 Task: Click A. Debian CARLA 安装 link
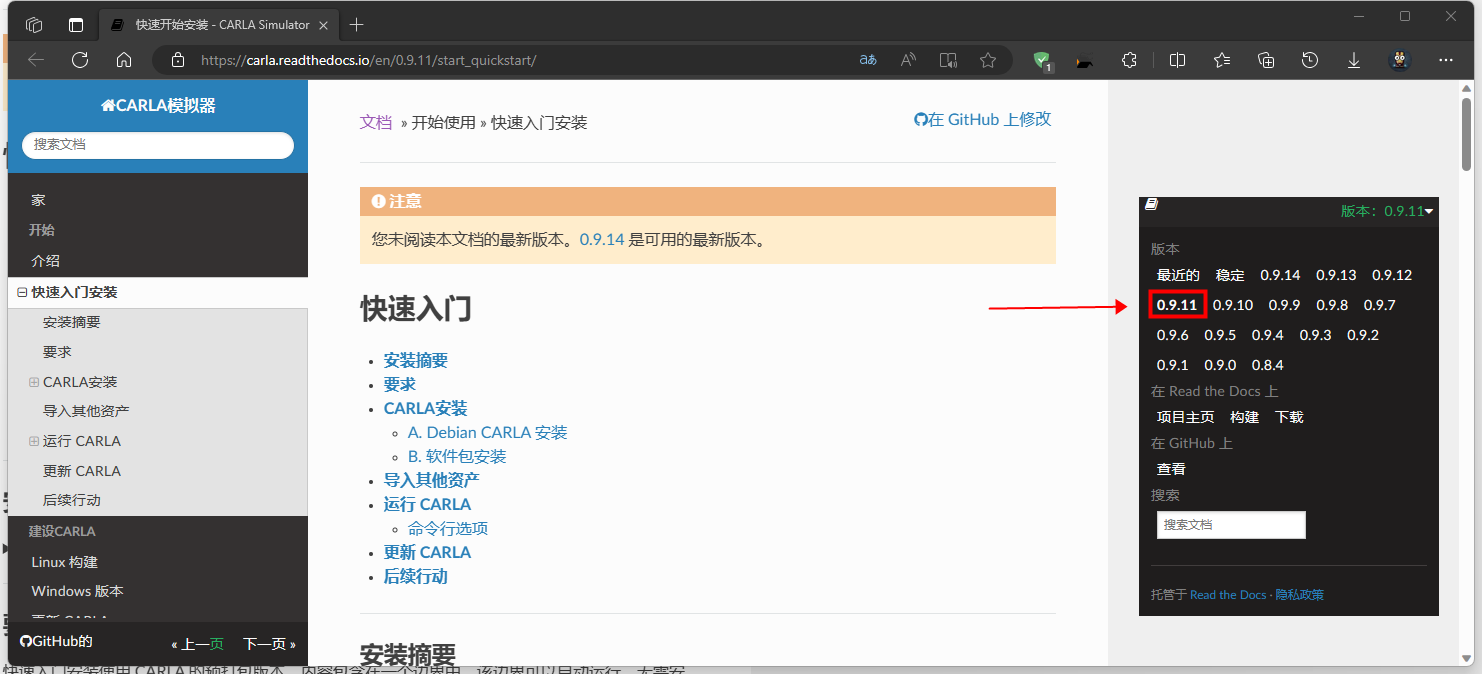tap(487, 433)
